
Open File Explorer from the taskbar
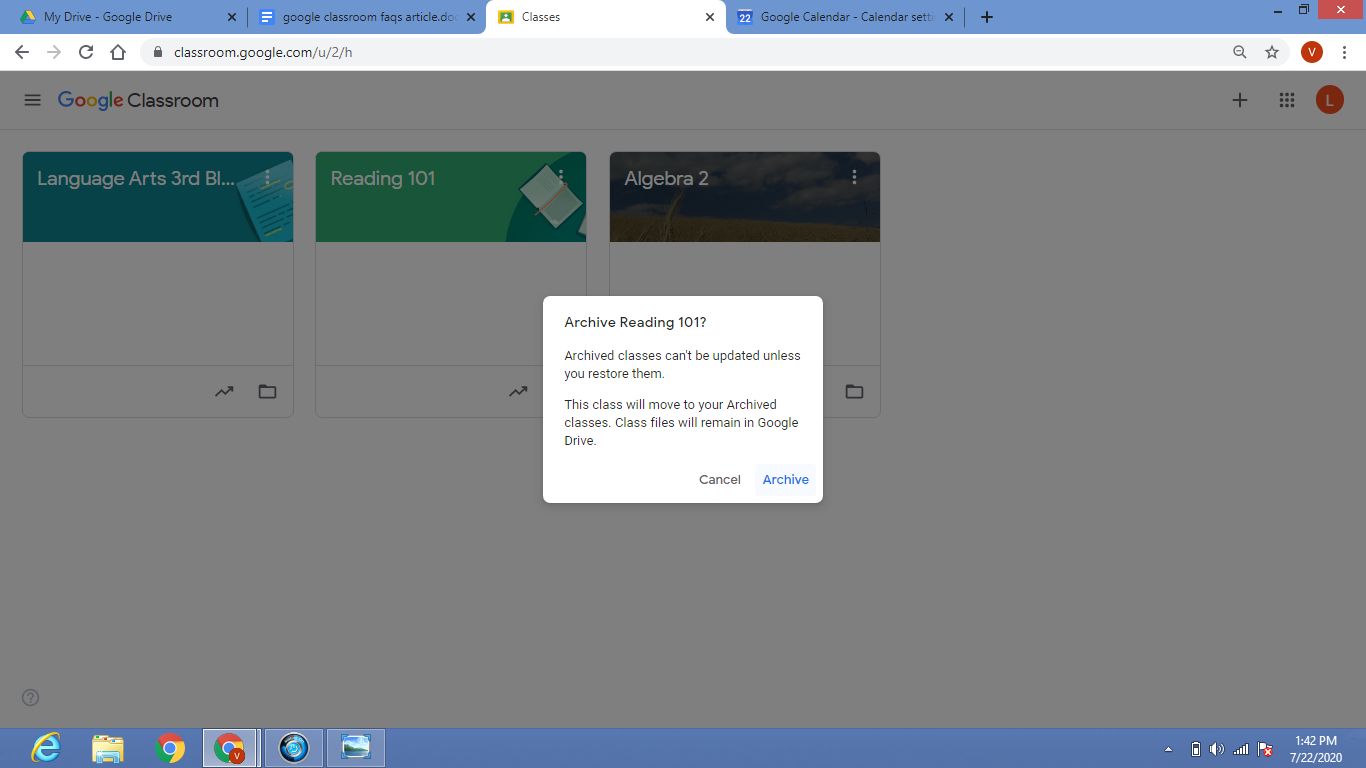pos(108,747)
